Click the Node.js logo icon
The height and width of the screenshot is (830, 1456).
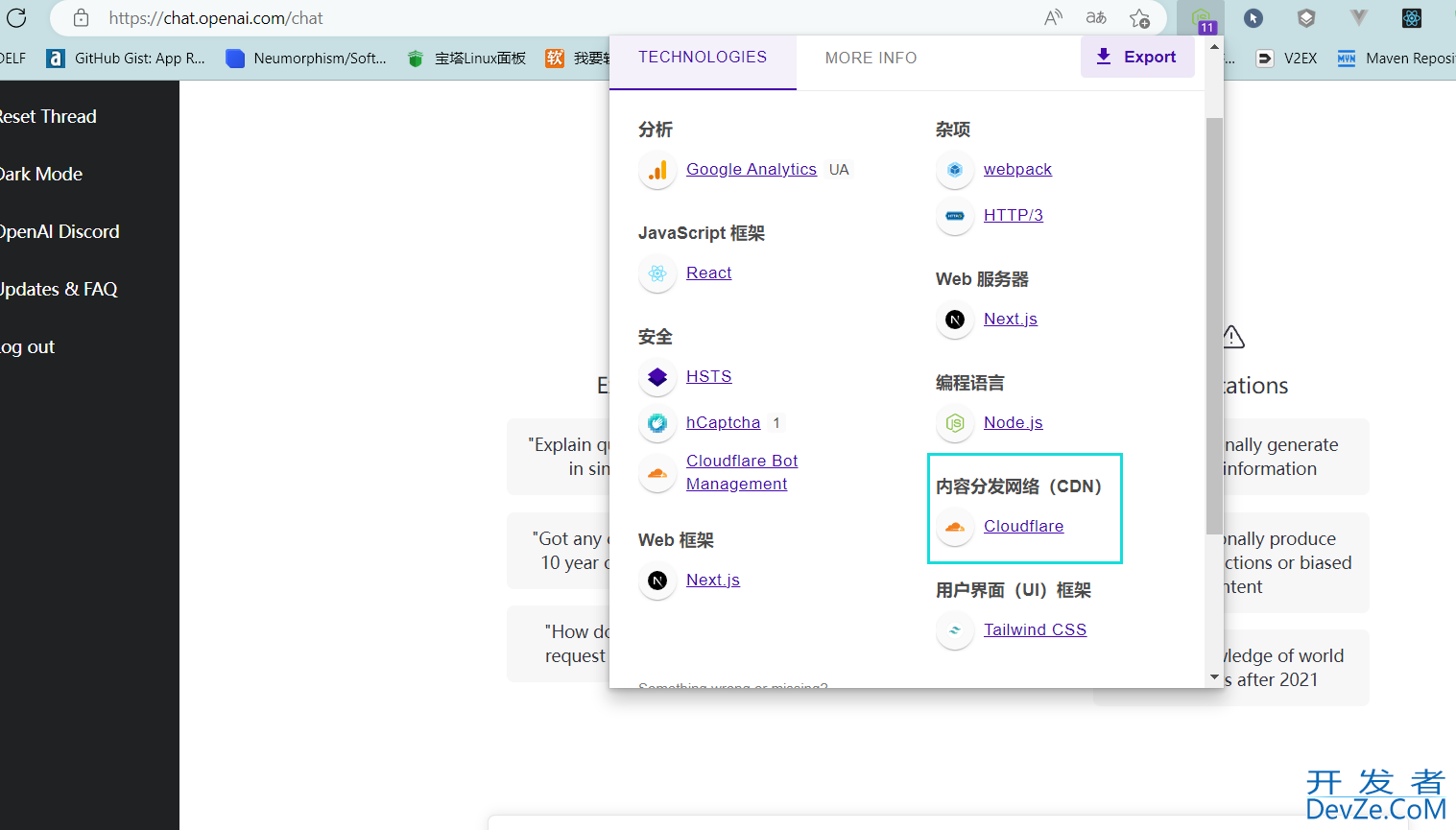click(955, 423)
